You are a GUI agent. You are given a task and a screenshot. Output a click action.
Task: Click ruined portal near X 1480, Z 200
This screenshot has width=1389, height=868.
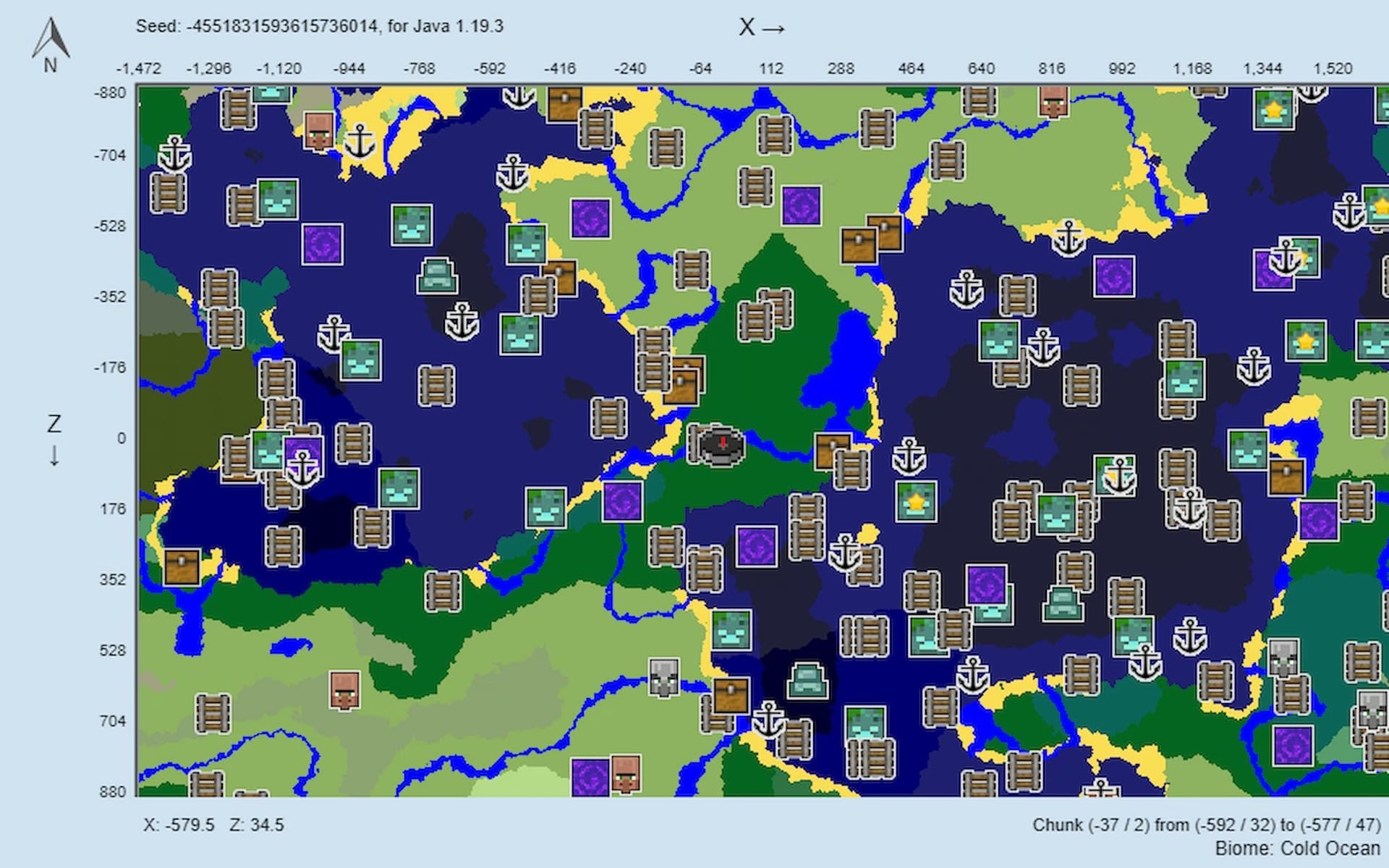[x=1319, y=522]
